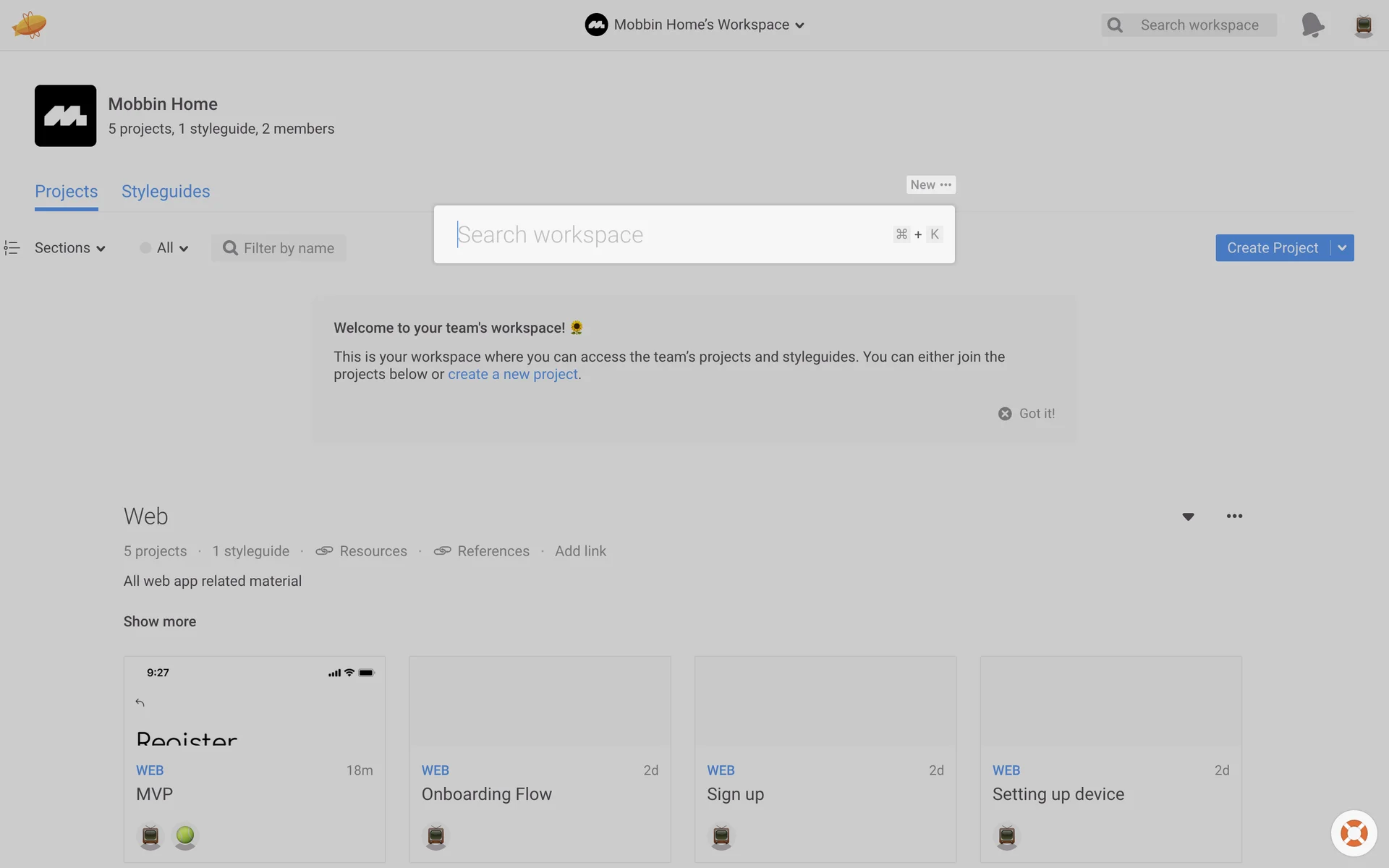The width and height of the screenshot is (1389, 868).
Task: Follow the create a new project link
Action: tap(512, 375)
